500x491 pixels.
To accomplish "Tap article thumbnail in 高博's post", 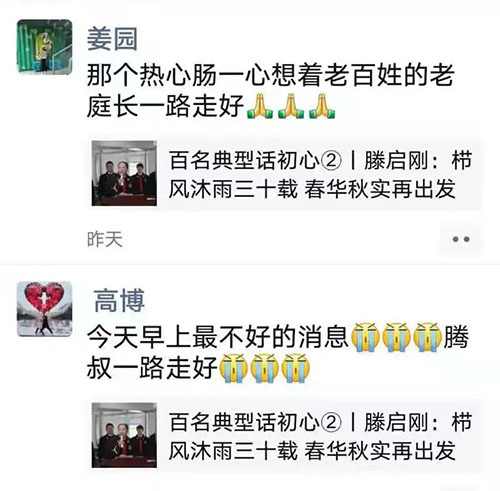I will (124, 435).
